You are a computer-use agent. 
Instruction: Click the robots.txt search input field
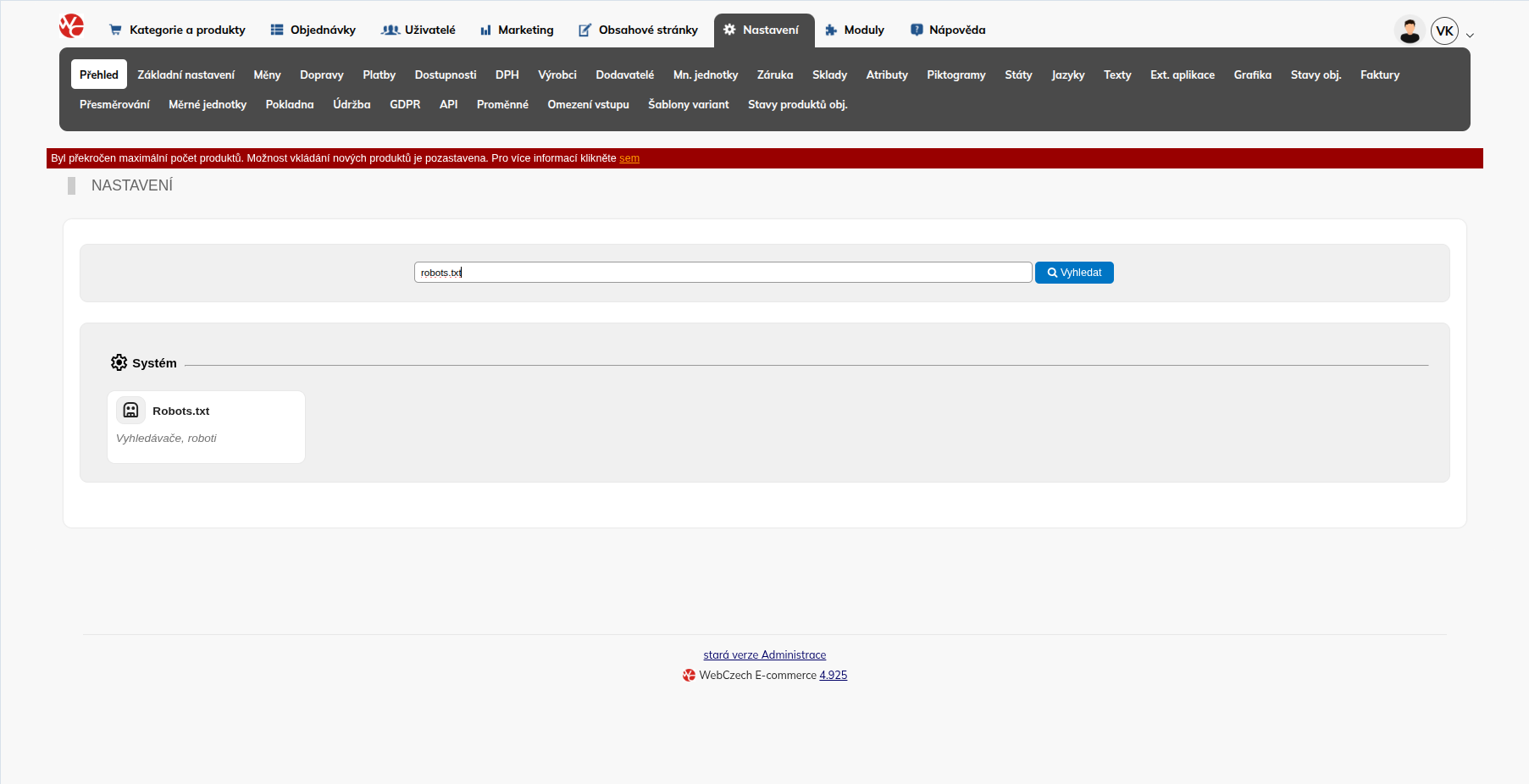coord(722,272)
